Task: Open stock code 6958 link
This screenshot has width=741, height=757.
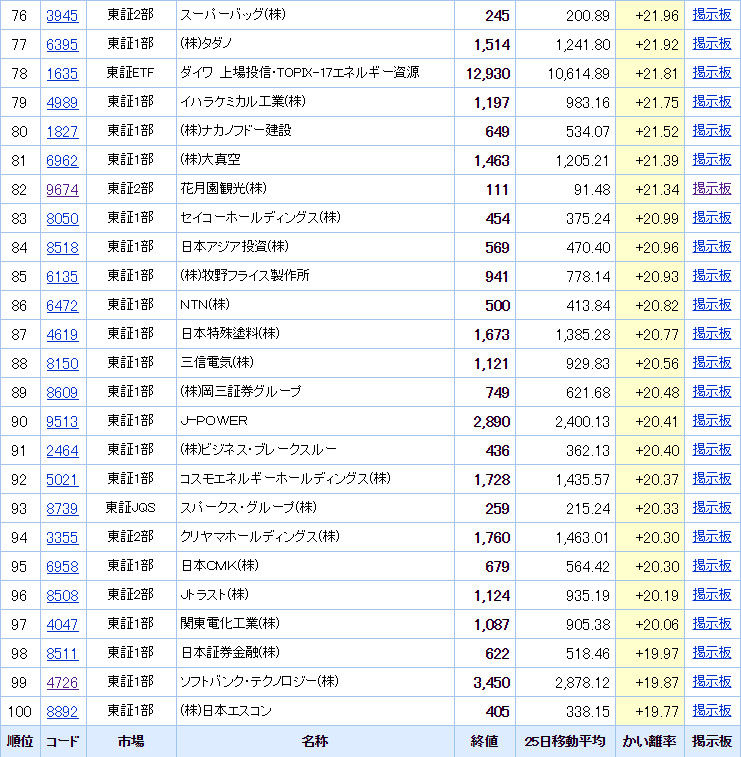Action: point(62,566)
